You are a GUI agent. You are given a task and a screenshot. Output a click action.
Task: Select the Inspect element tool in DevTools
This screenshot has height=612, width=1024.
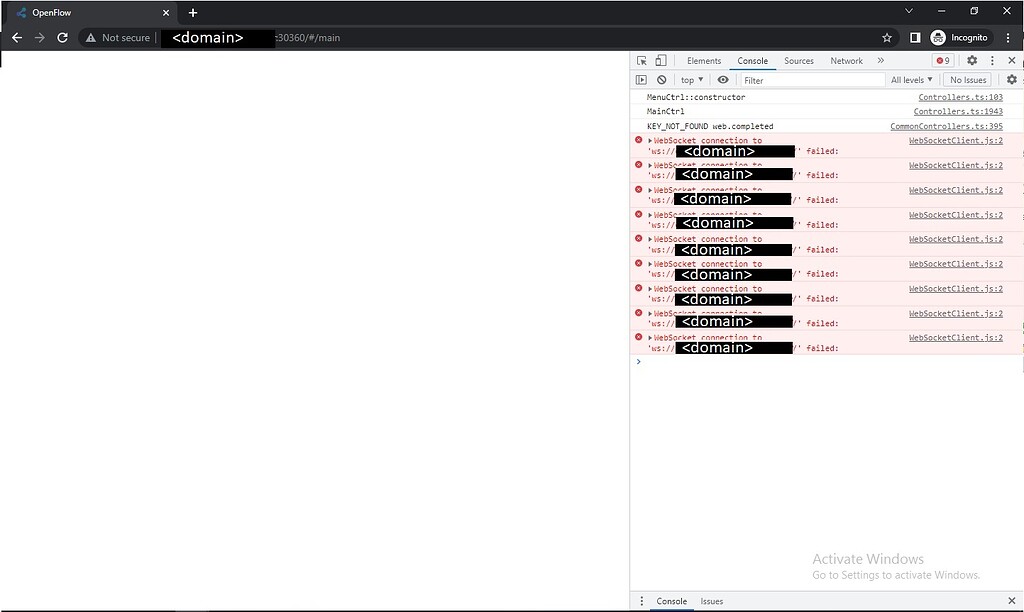[x=641, y=60]
